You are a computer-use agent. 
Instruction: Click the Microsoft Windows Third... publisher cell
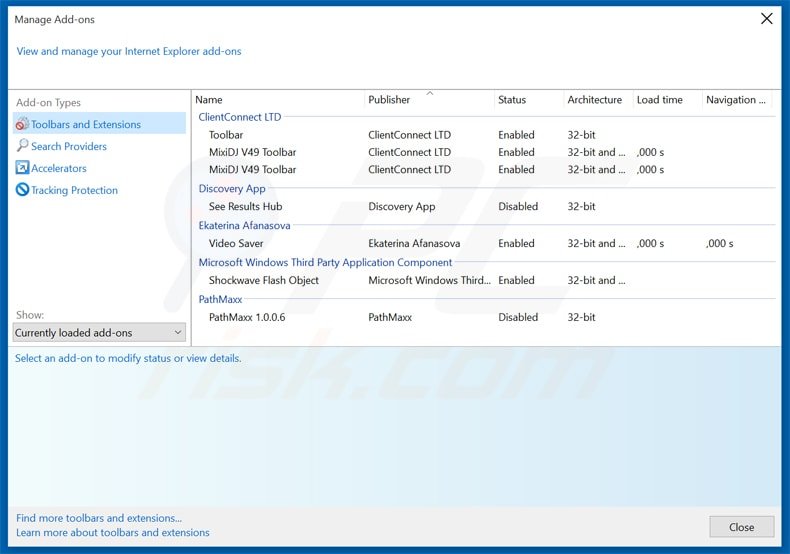[x=429, y=280]
